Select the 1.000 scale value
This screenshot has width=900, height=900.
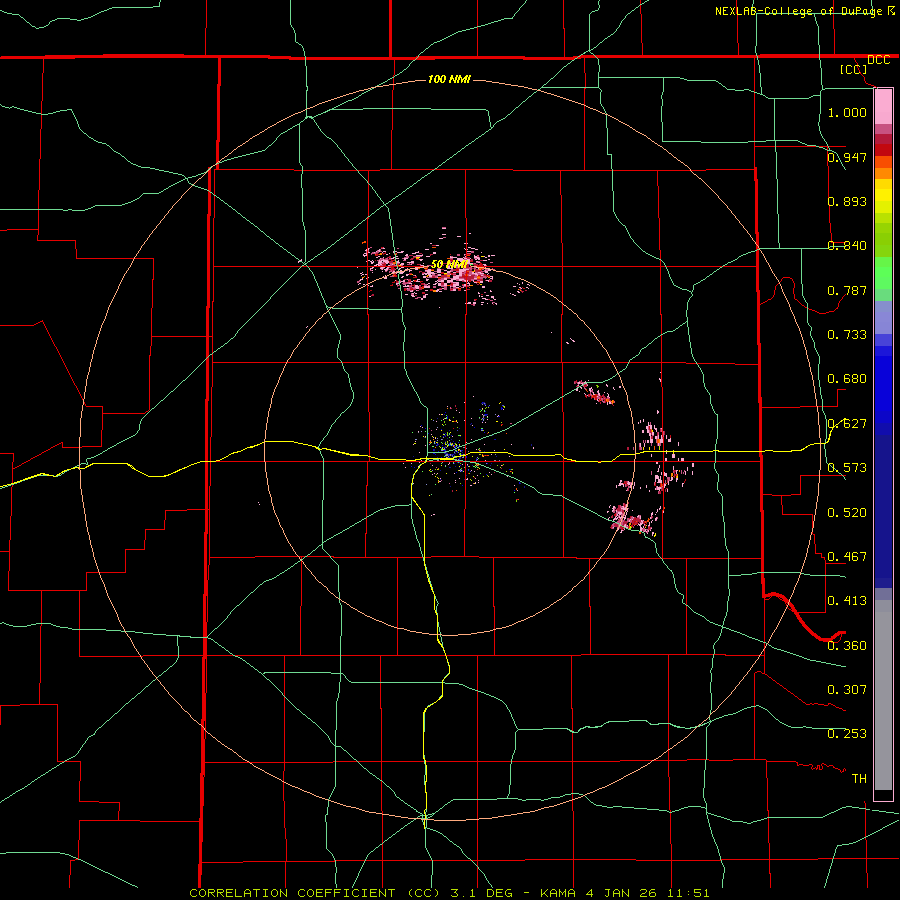[847, 112]
